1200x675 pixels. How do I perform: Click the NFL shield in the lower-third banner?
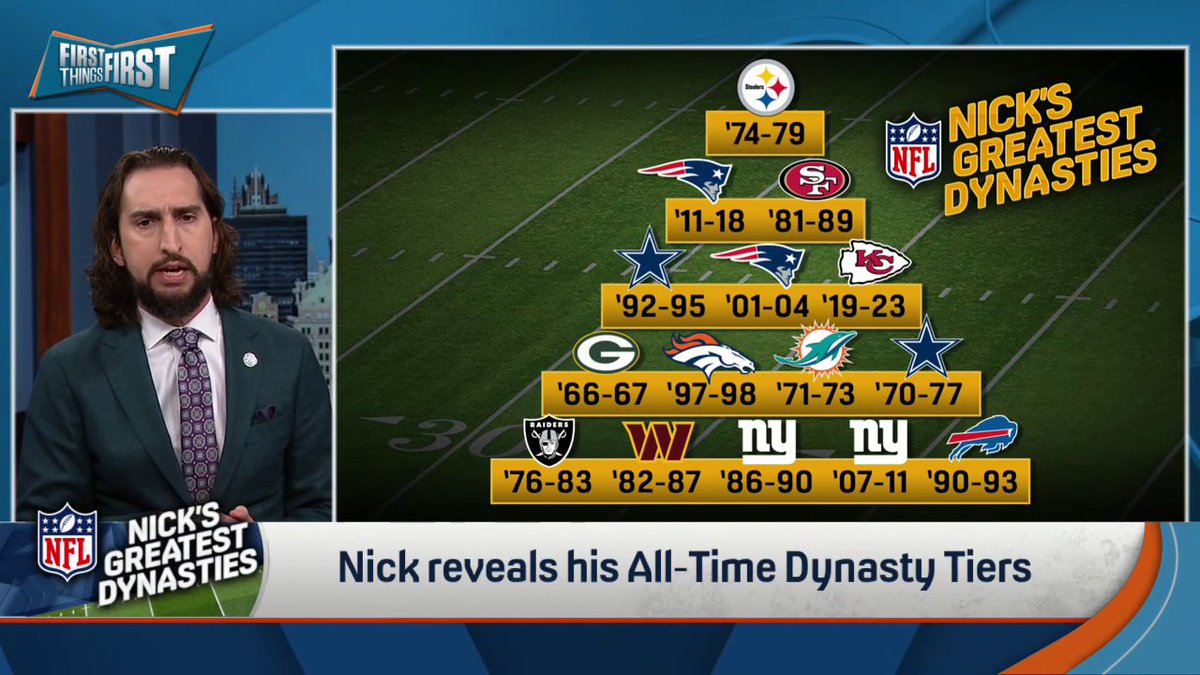coord(67,541)
